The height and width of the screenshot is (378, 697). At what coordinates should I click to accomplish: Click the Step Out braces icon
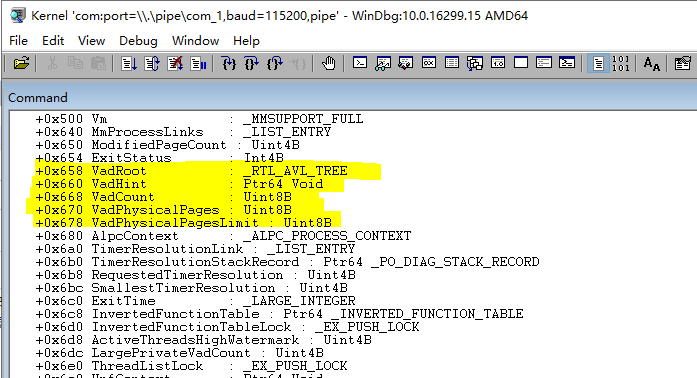[x=275, y=64]
